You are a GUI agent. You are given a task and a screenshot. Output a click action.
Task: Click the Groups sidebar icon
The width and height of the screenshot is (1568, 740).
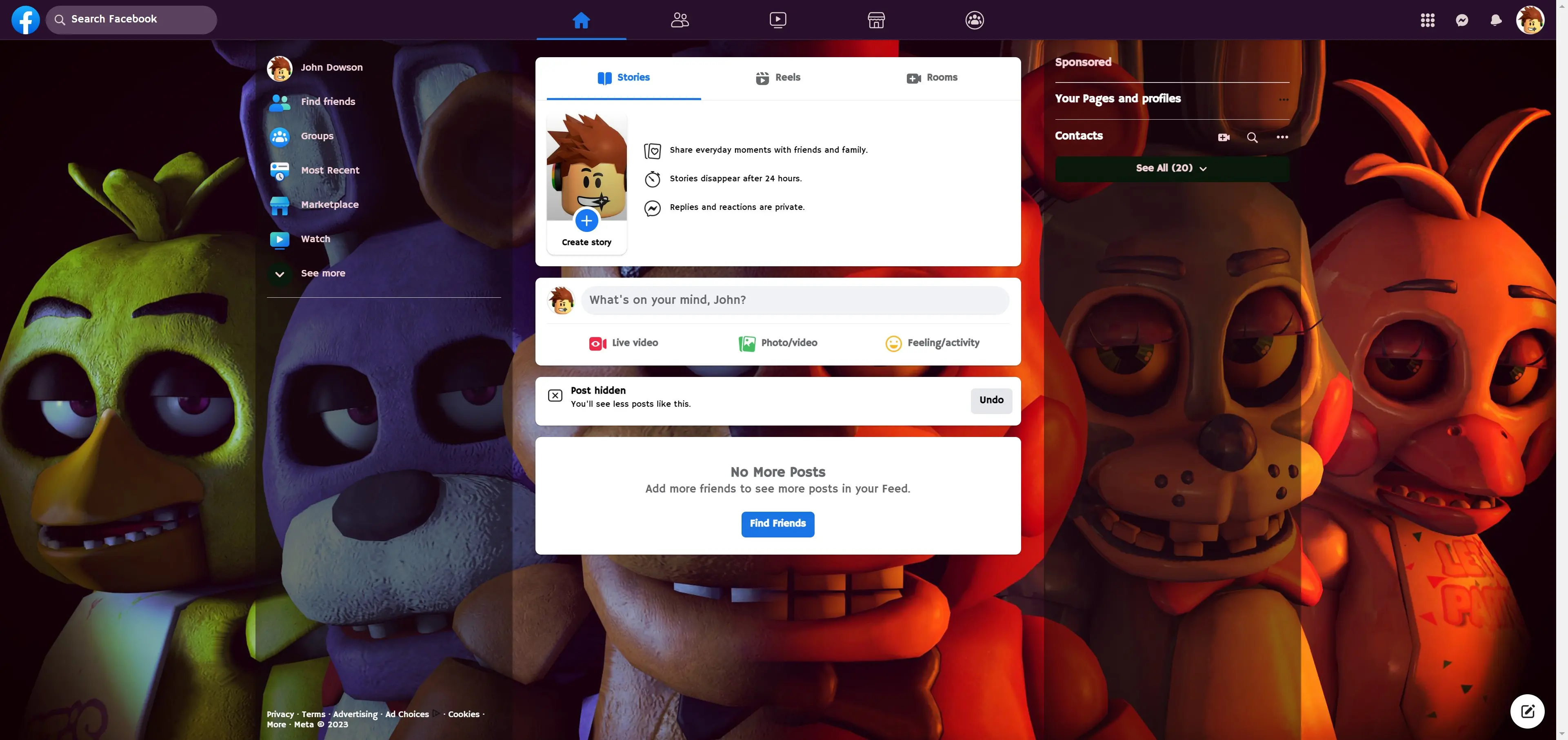click(280, 136)
